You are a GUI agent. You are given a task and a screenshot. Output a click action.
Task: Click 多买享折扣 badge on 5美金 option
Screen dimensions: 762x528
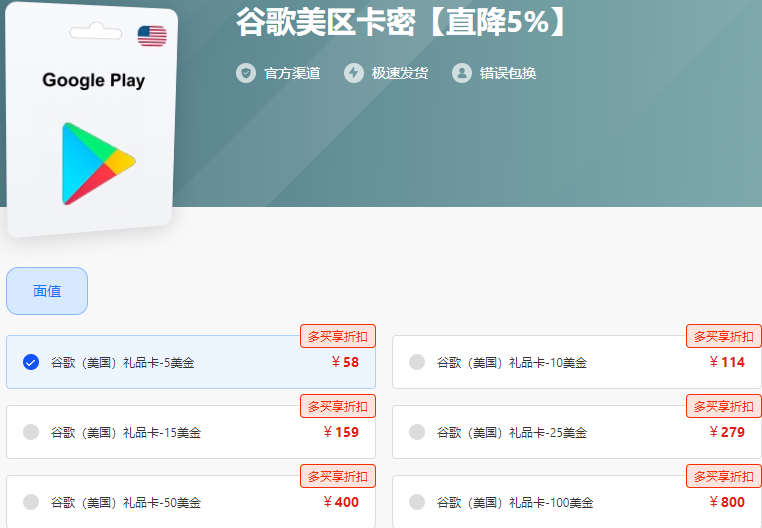point(338,336)
